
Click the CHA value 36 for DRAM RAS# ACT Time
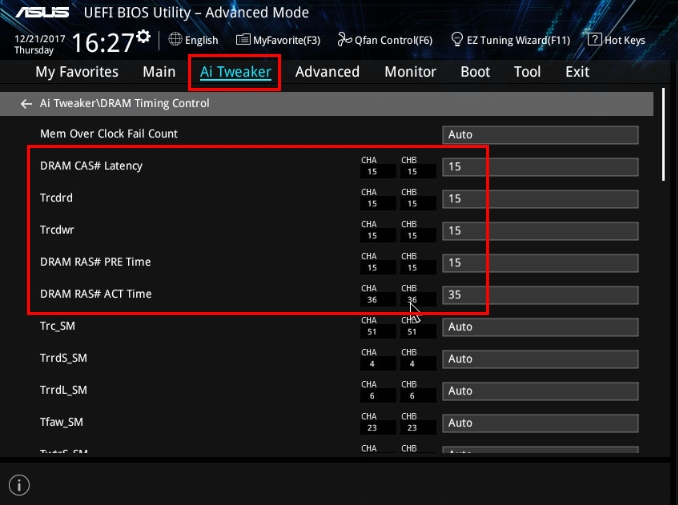click(x=372, y=300)
